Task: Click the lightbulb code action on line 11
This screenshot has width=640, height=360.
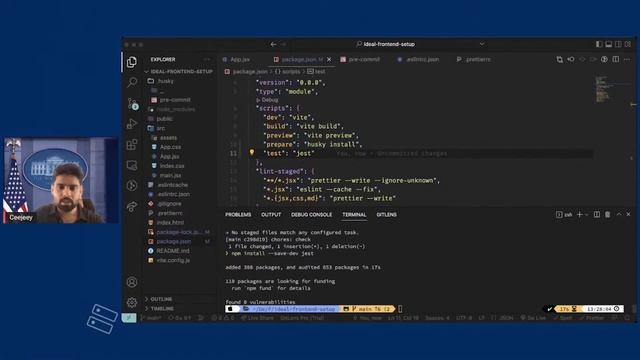Action: coord(252,153)
